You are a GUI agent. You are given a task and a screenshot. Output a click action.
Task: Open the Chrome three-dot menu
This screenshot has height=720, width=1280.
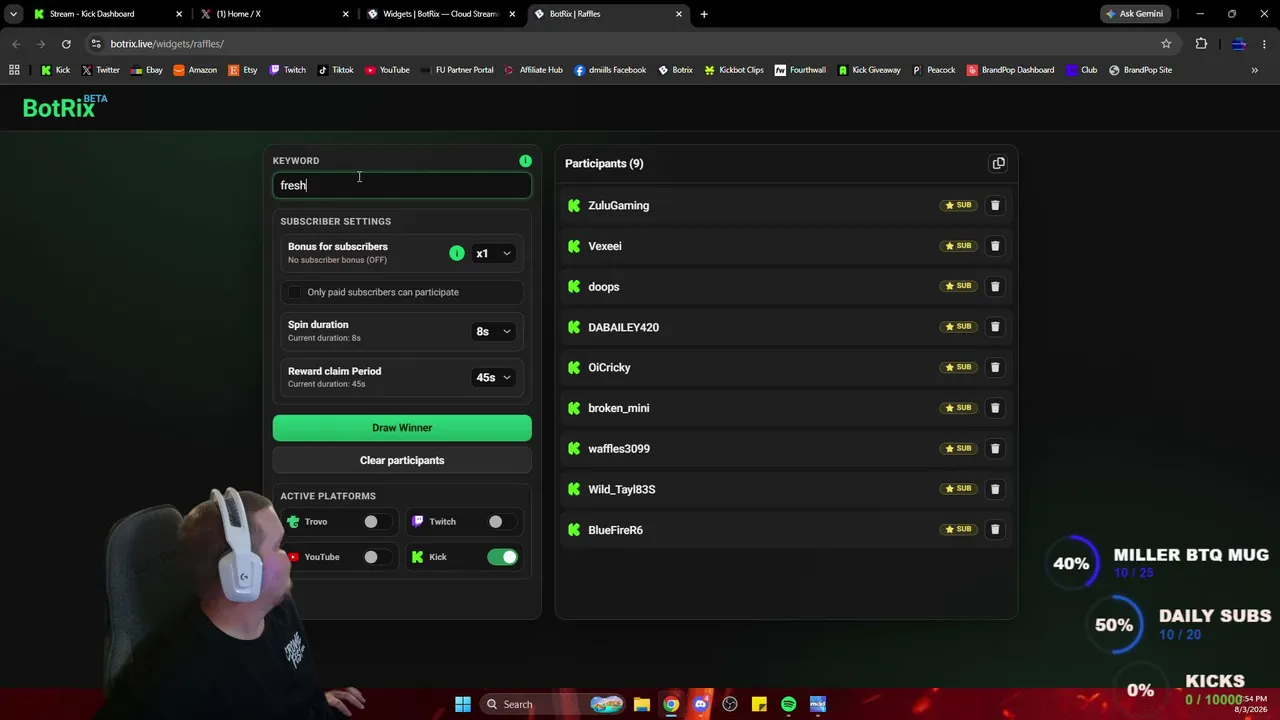click(x=1265, y=44)
